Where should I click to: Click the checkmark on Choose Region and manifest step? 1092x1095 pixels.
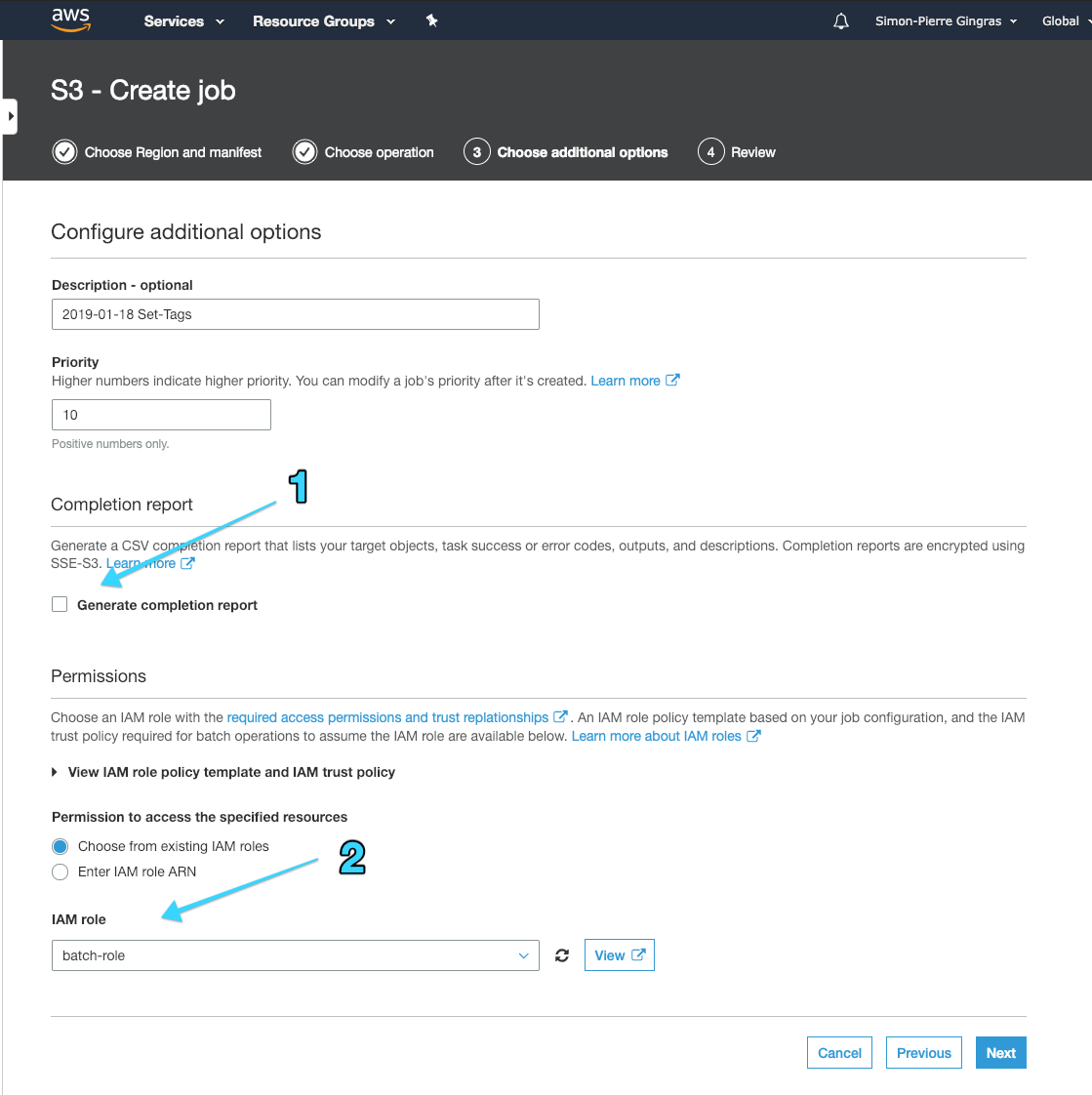tap(63, 151)
